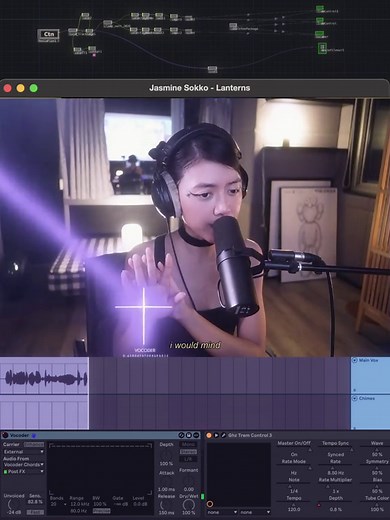Image resolution: width=390 pixels, height=520 pixels.
Task: Click the Sens. value 82.8 %
Action: (35, 502)
